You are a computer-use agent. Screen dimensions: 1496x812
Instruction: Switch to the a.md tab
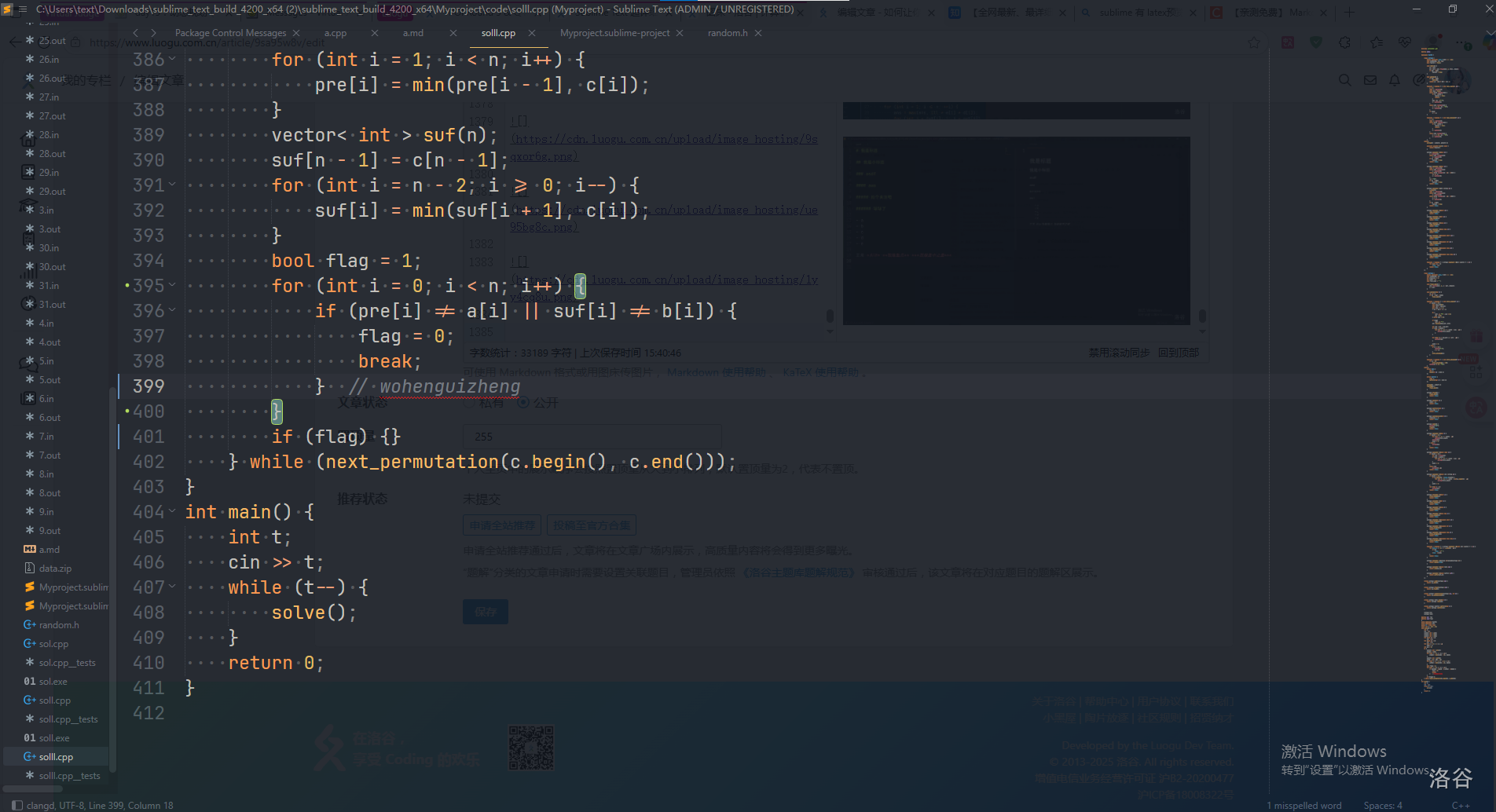(413, 33)
